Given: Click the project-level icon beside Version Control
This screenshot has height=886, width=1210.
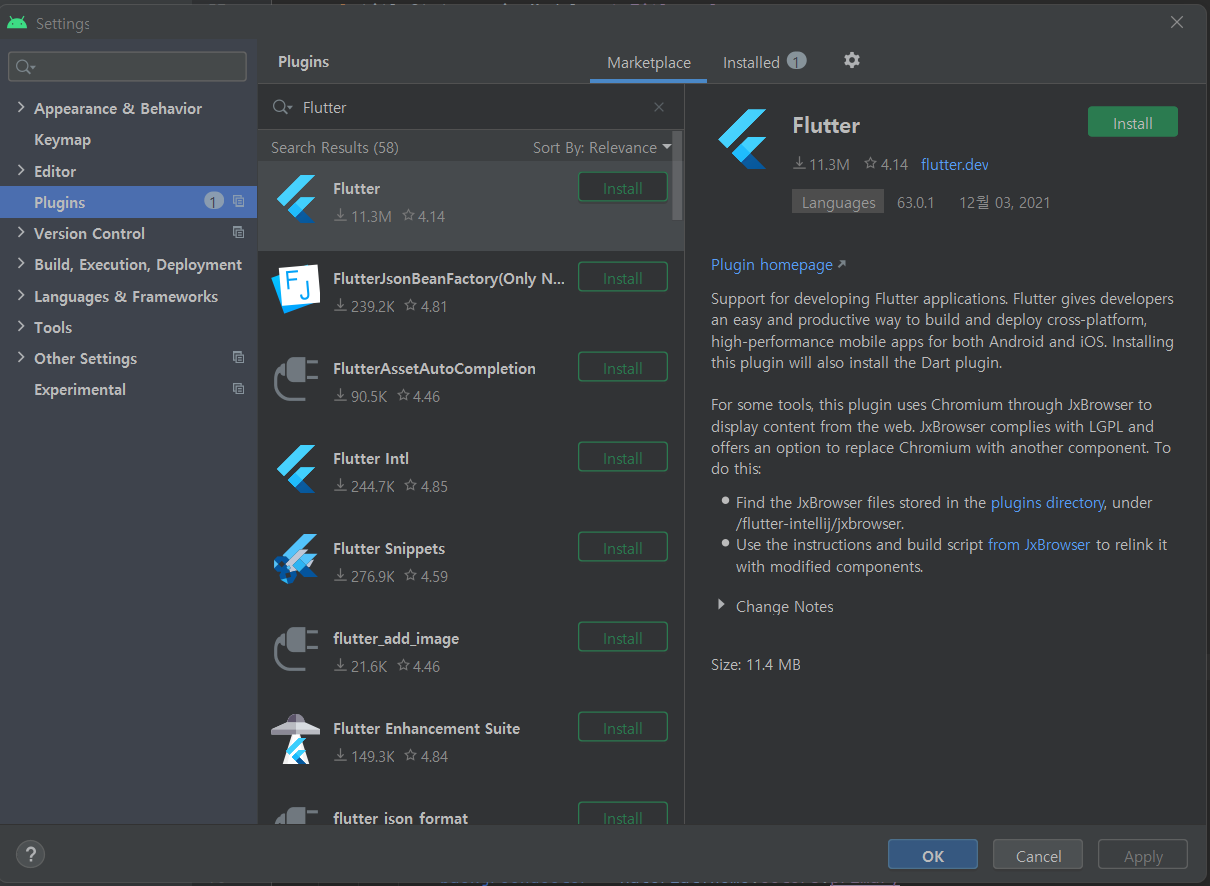Looking at the screenshot, I should (x=238, y=232).
